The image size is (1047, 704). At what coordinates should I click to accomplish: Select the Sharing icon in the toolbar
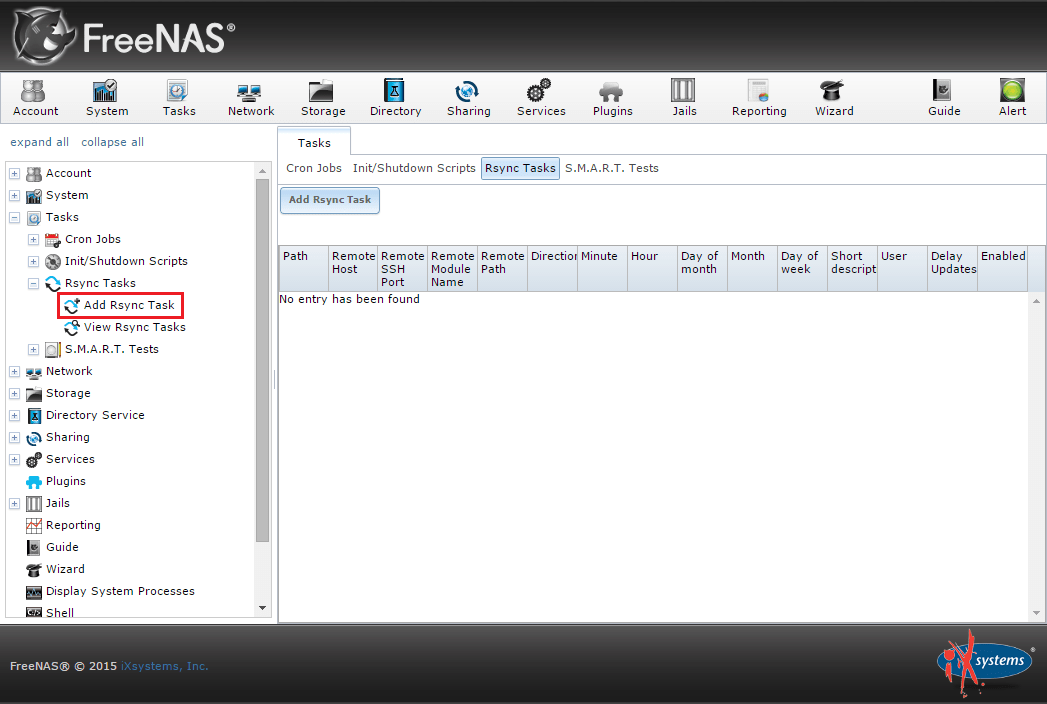coord(468,97)
